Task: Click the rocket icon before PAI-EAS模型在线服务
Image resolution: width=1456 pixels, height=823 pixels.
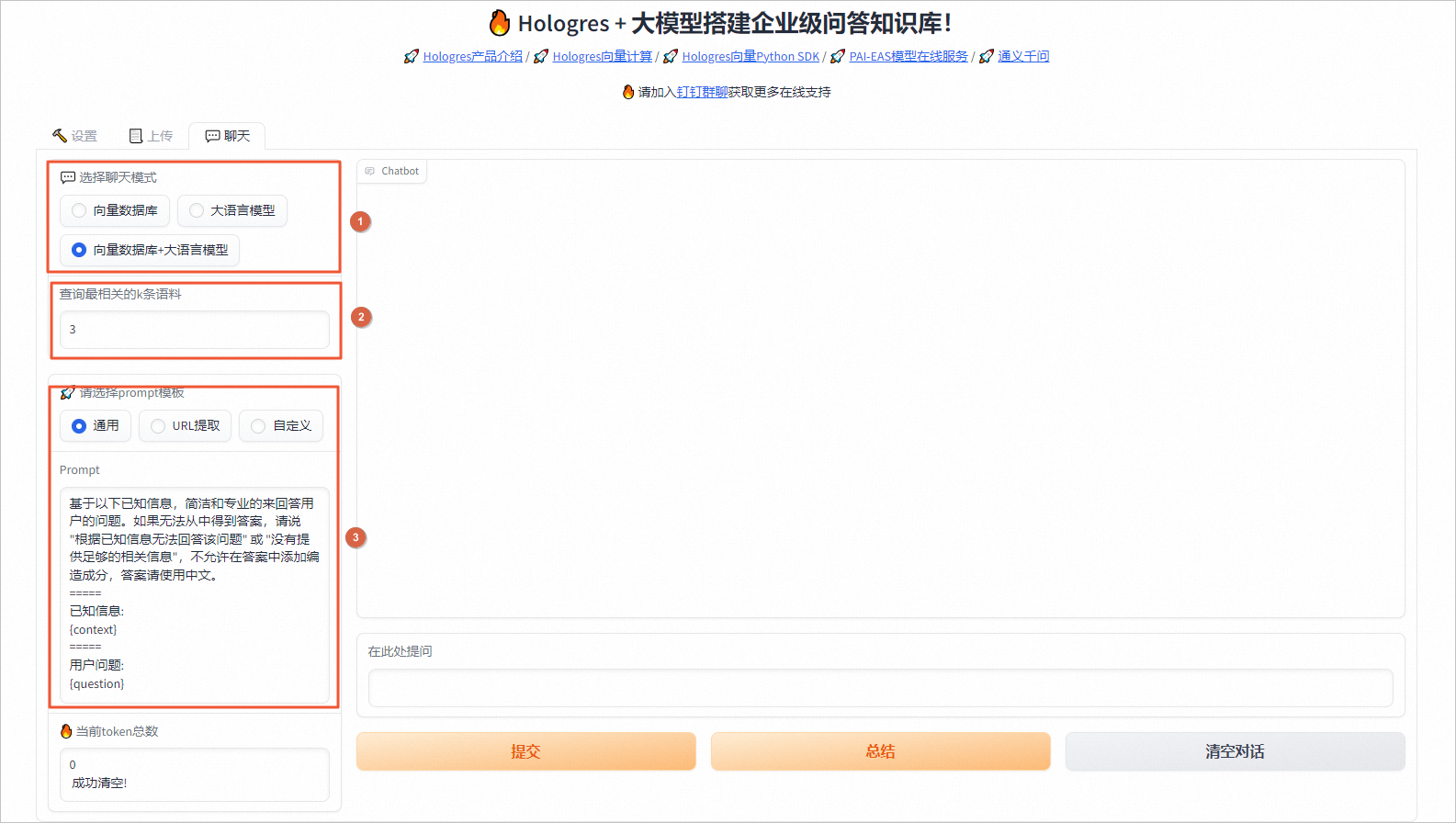Action: [x=837, y=56]
